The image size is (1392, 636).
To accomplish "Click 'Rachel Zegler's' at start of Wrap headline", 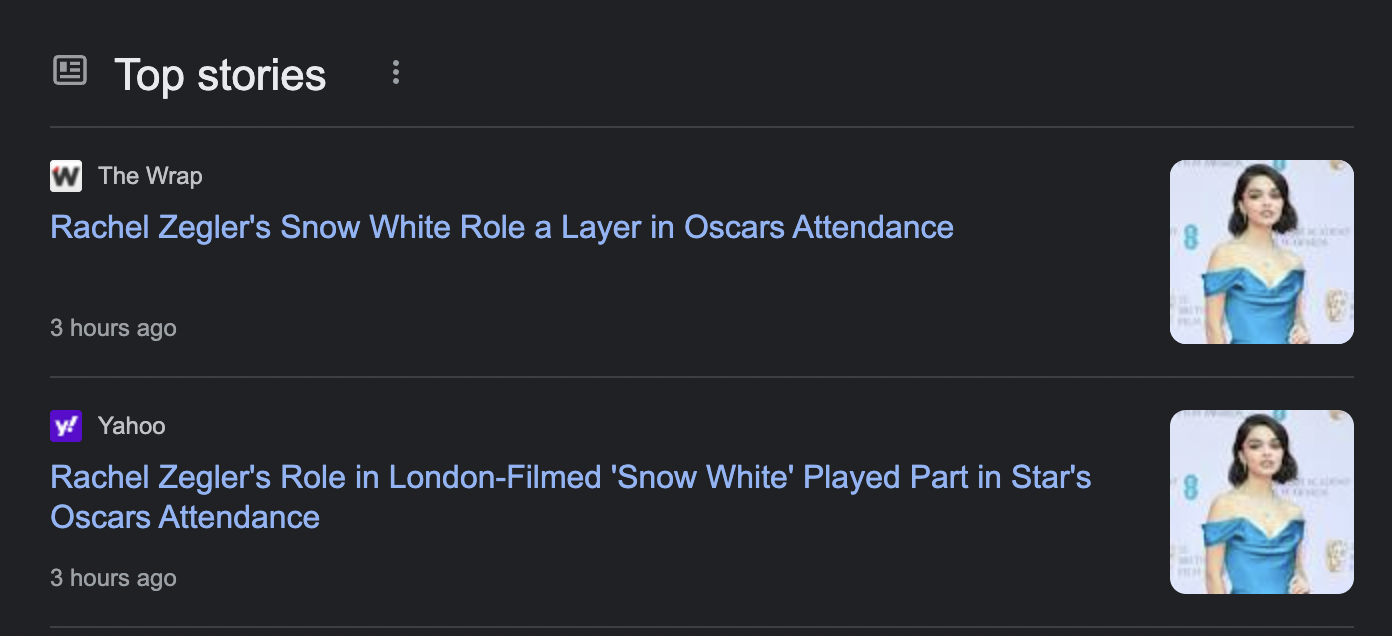I will pyautogui.click(x=160, y=227).
